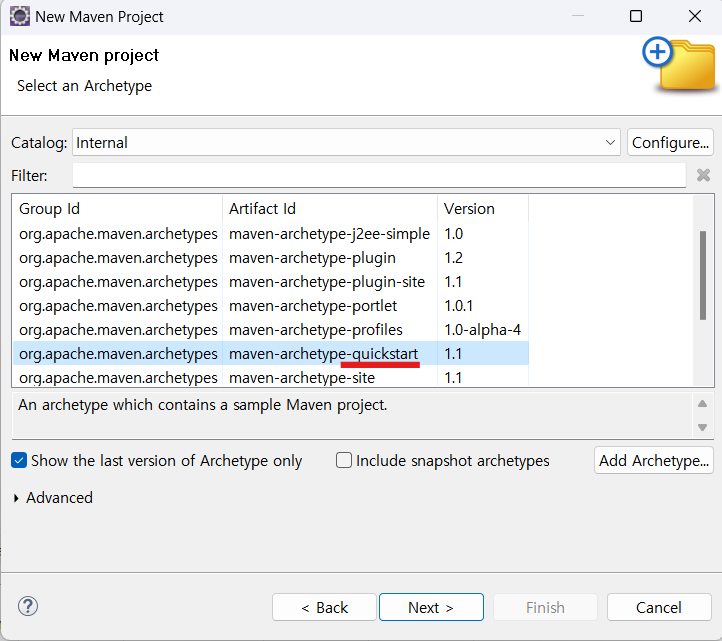Cancel the new Maven project wizard

659,607
